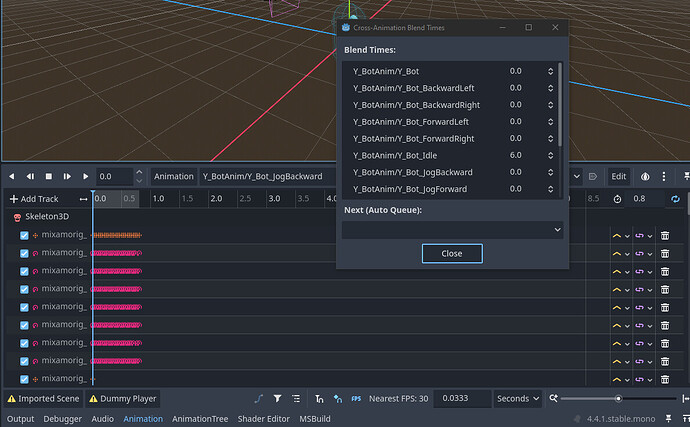This screenshot has height=427, width=690.
Task: Open the Seconds time unit dropdown
Action: [x=518, y=398]
